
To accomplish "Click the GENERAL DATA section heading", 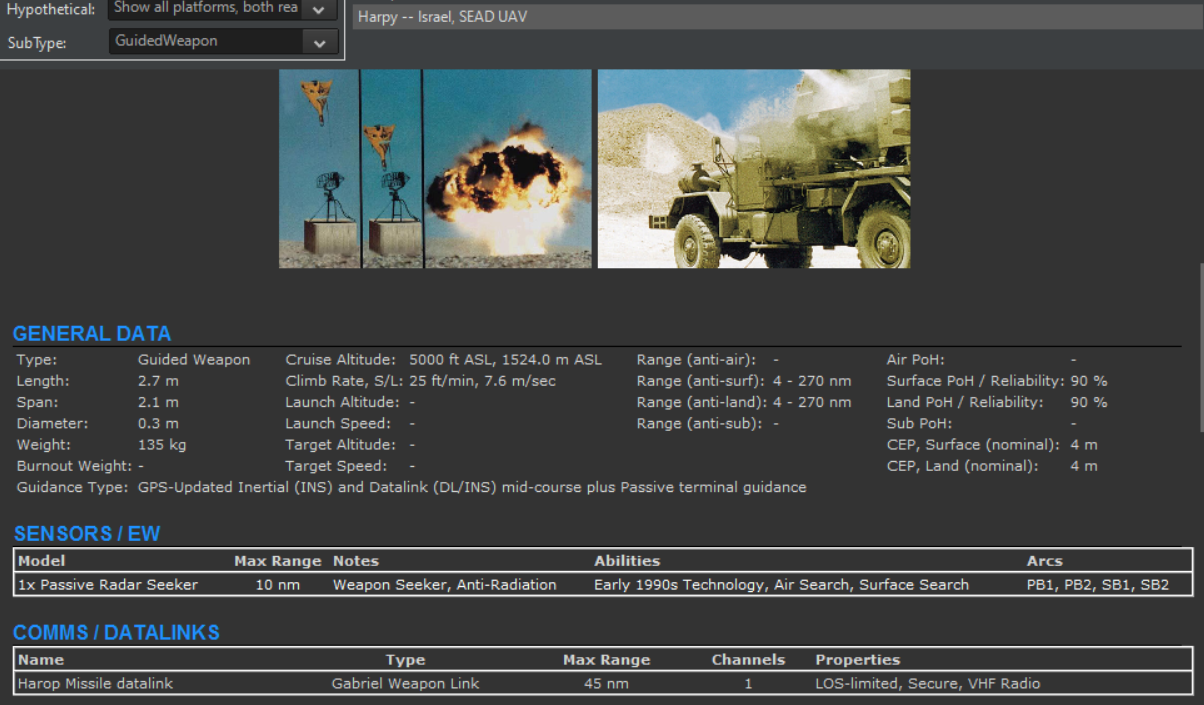I will click(92, 334).
